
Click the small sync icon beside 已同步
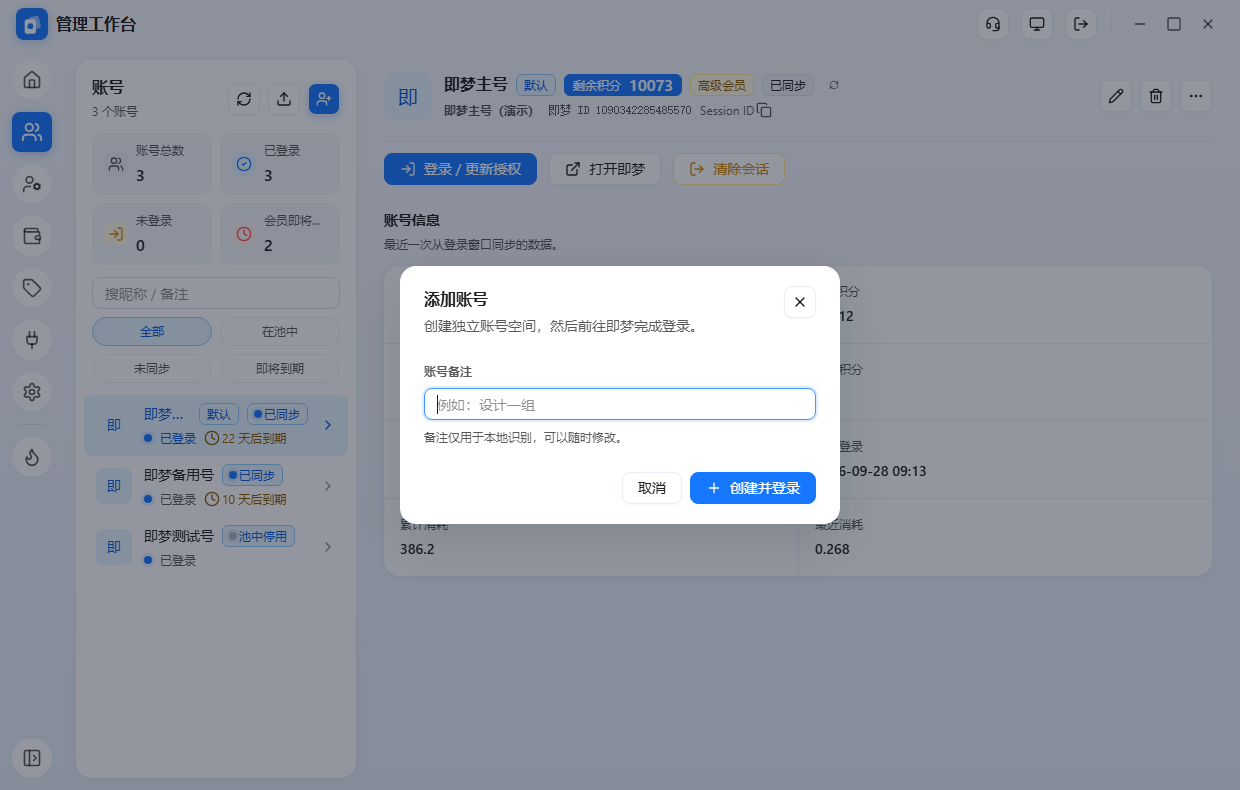[x=834, y=85]
